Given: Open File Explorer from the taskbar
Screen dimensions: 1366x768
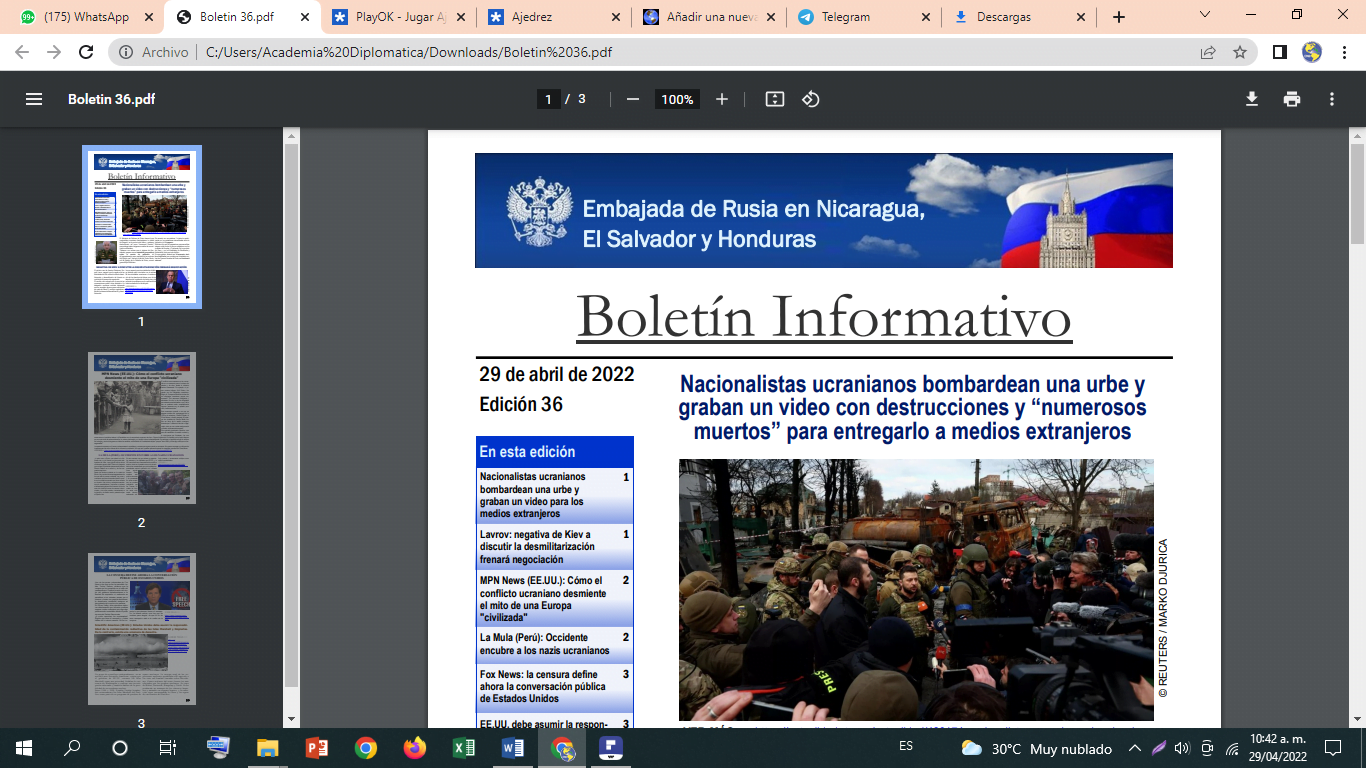Looking at the screenshot, I should click(x=268, y=747).
